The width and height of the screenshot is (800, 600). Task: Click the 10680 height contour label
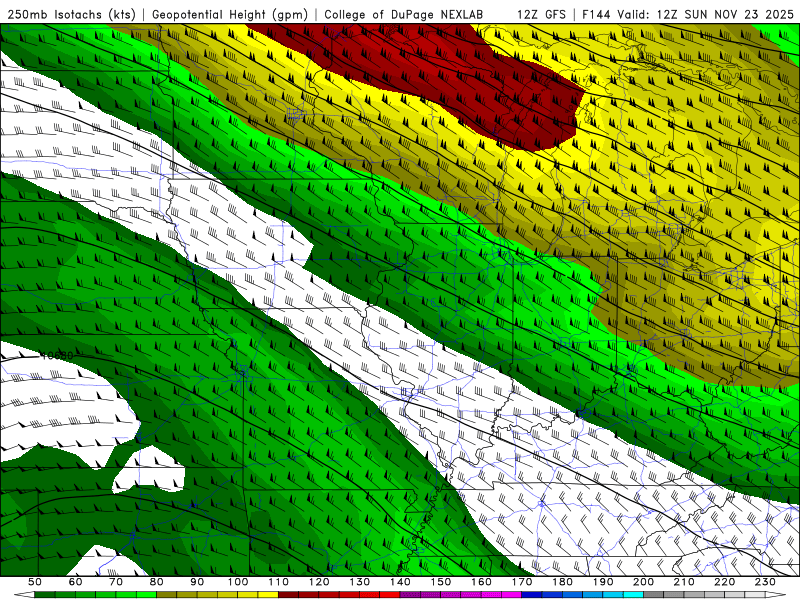(57, 356)
